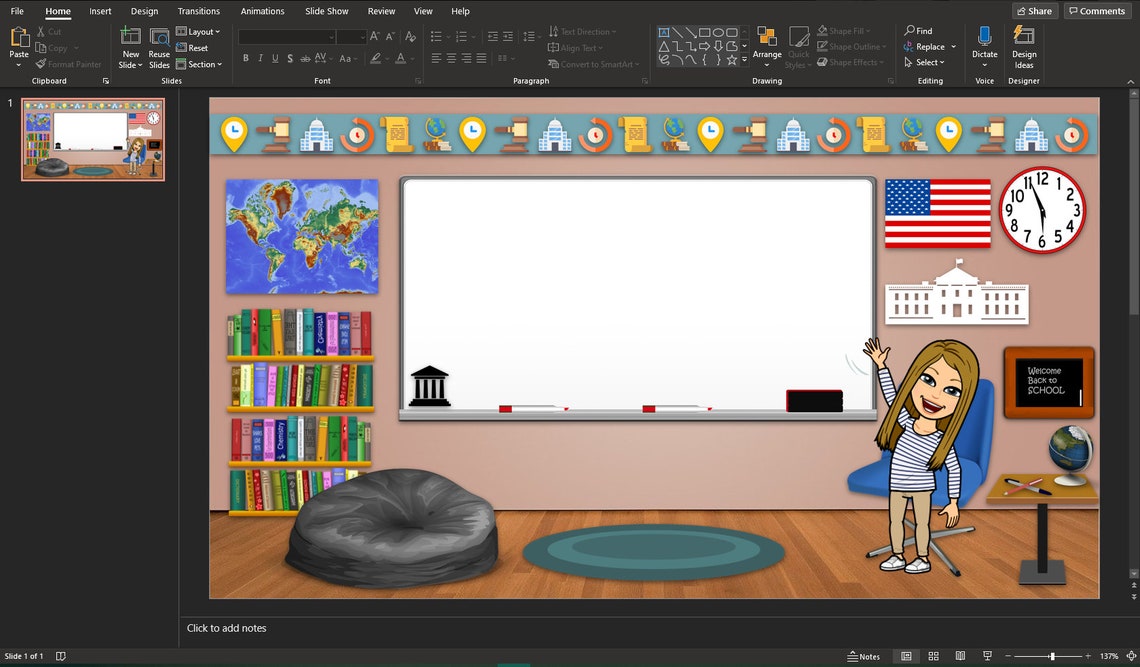Toggle bold text formatting

click(x=245, y=58)
